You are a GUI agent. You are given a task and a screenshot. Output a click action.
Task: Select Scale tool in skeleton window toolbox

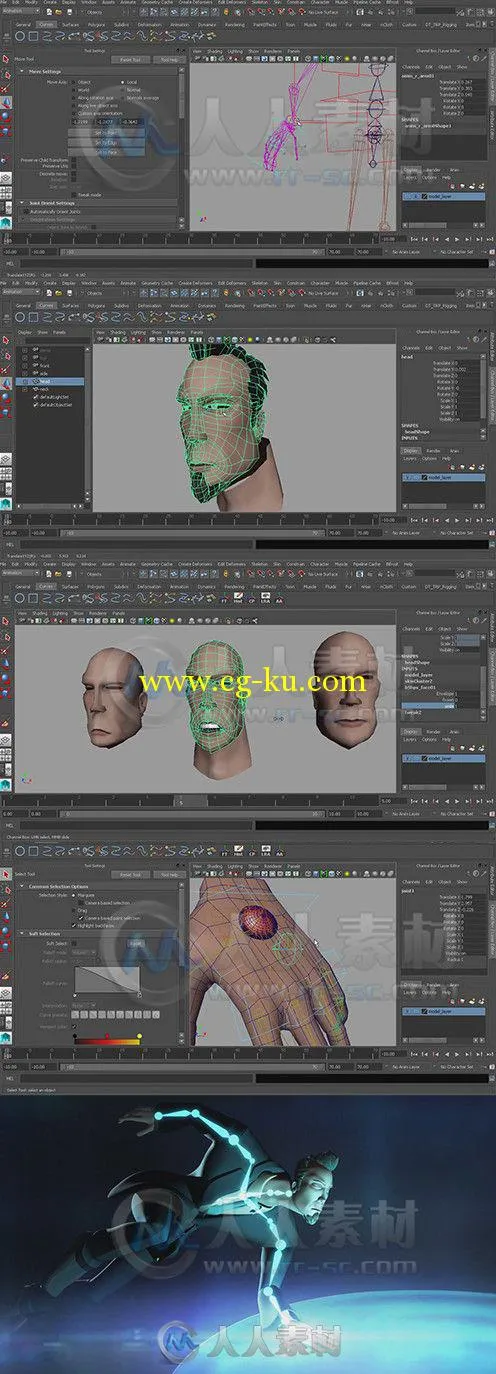(x=6, y=131)
